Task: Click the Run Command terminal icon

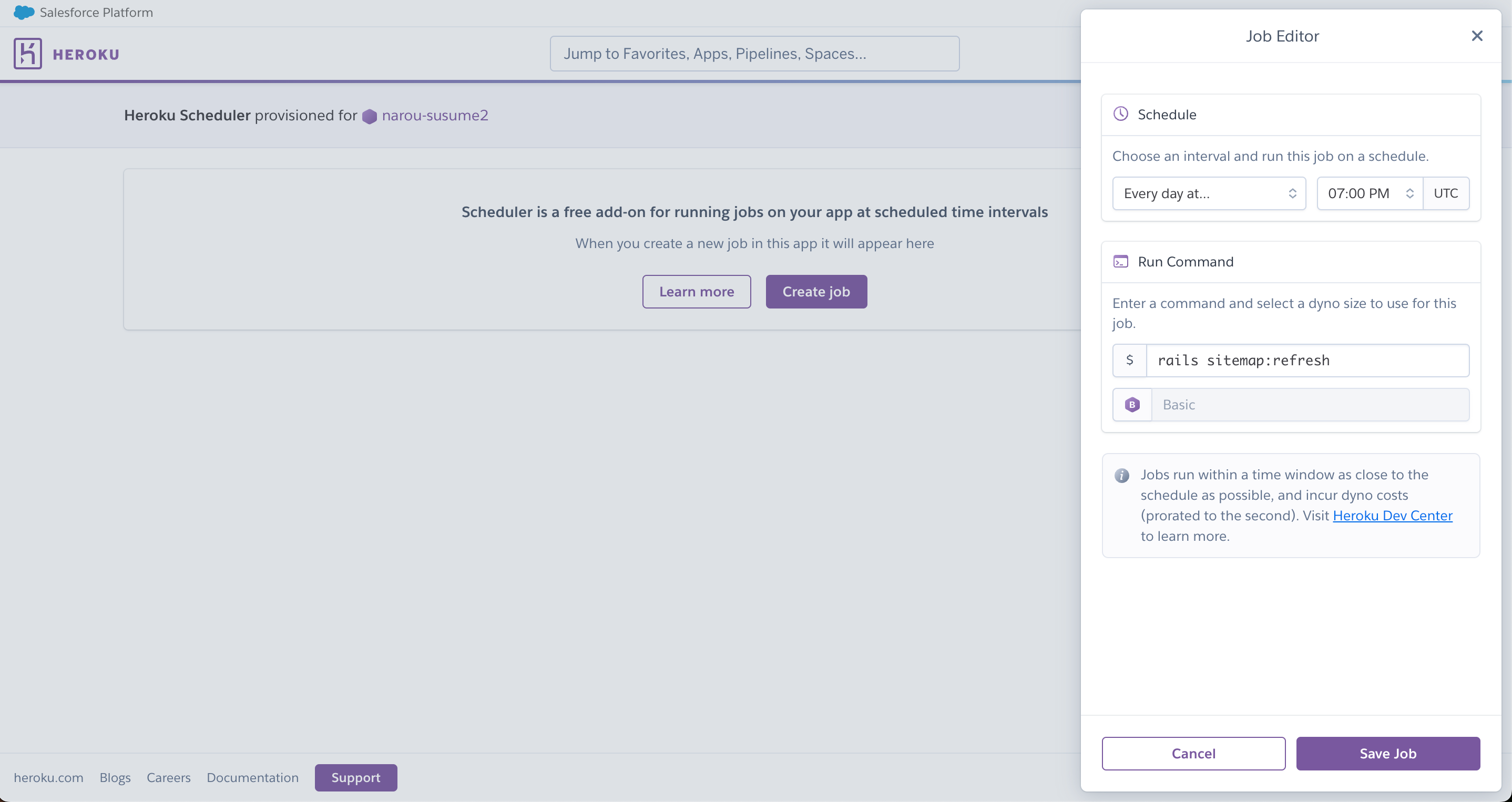Action: pyautogui.click(x=1120, y=262)
